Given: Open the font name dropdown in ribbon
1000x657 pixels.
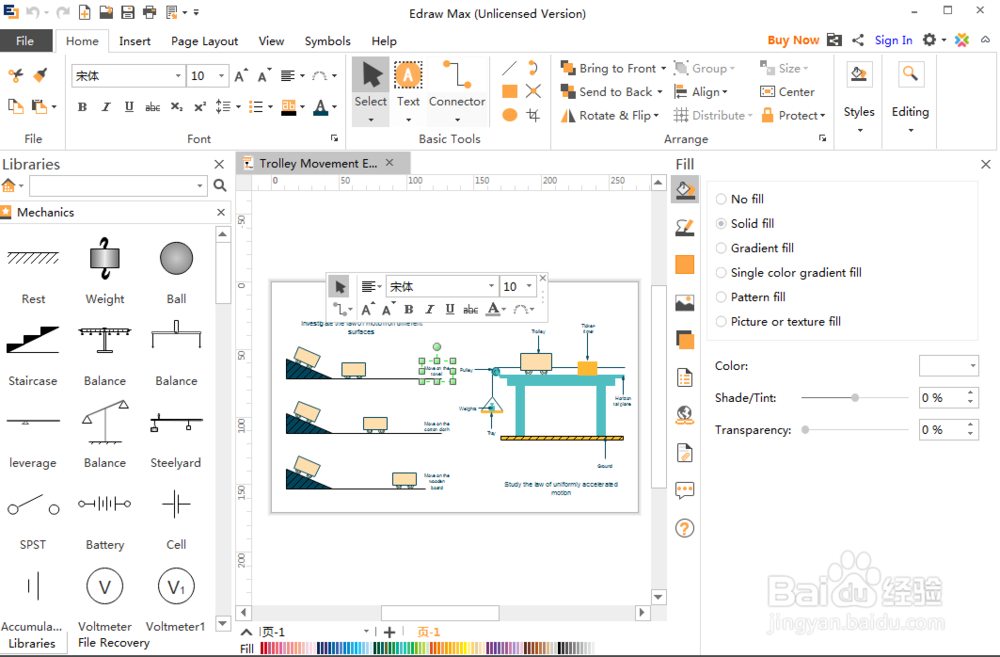Looking at the screenshot, I should [x=178, y=76].
